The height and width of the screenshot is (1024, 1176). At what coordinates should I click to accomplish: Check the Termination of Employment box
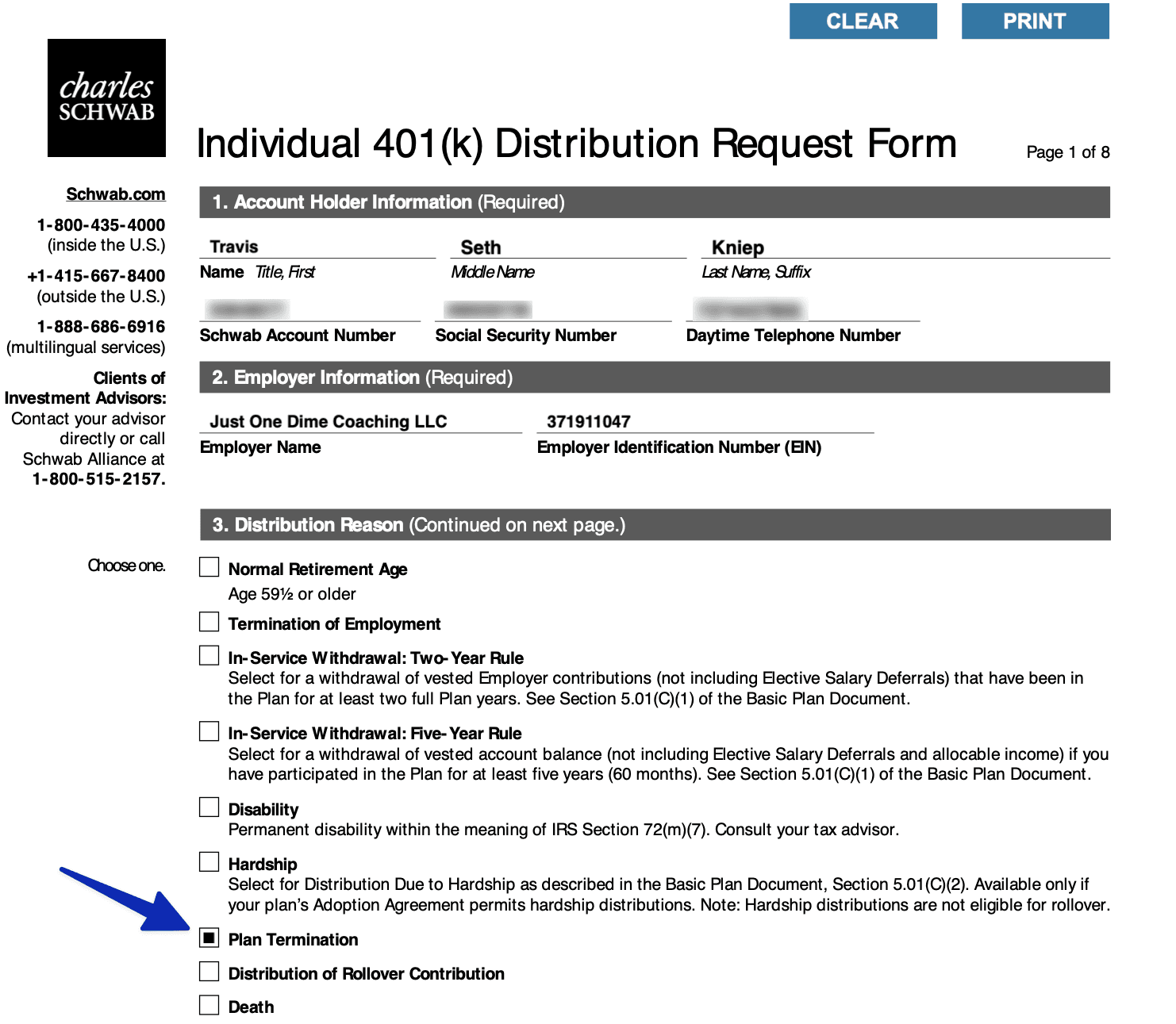(x=209, y=621)
